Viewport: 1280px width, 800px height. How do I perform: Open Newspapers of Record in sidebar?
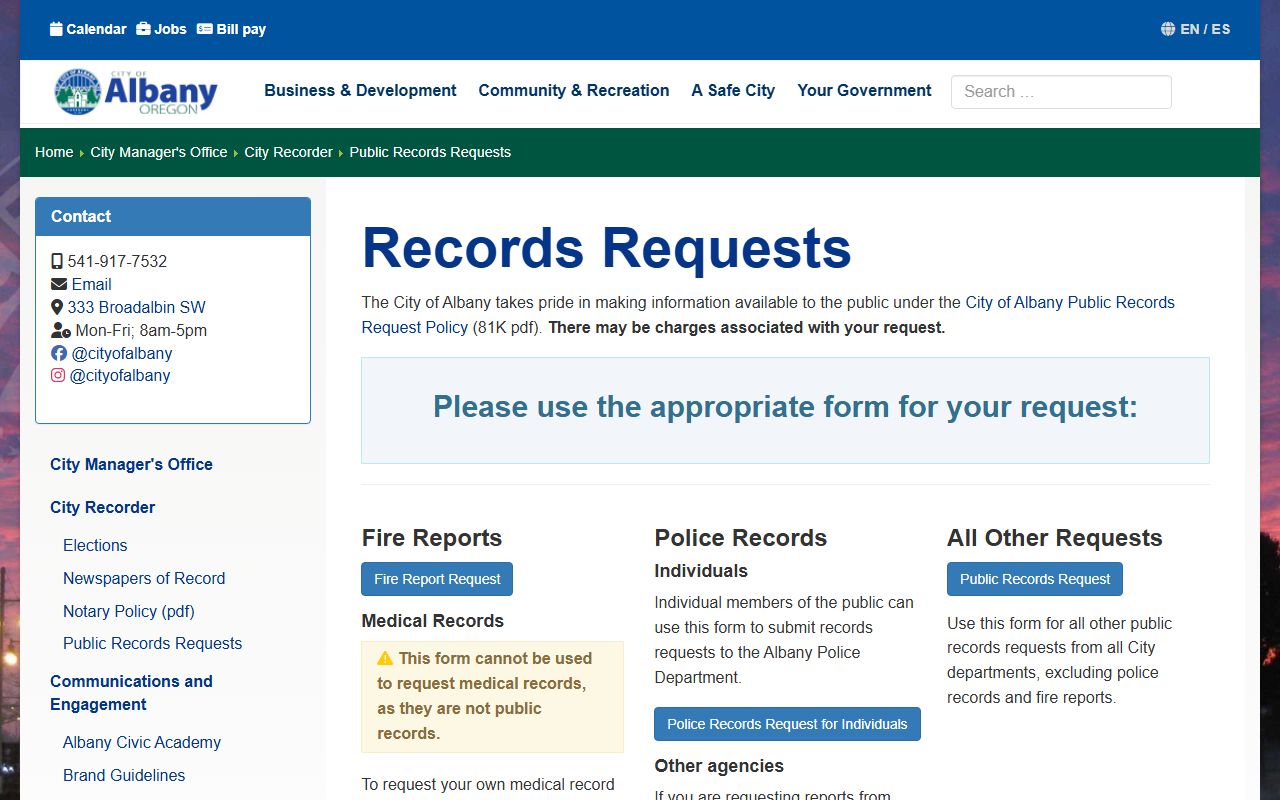pos(144,578)
